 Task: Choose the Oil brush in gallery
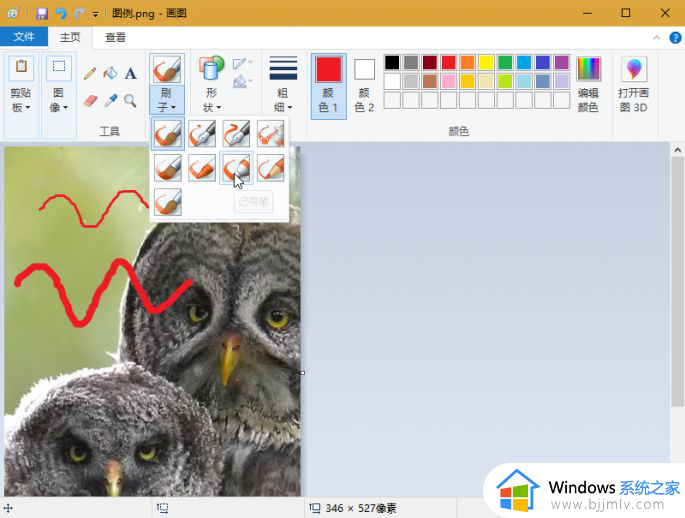coord(168,168)
